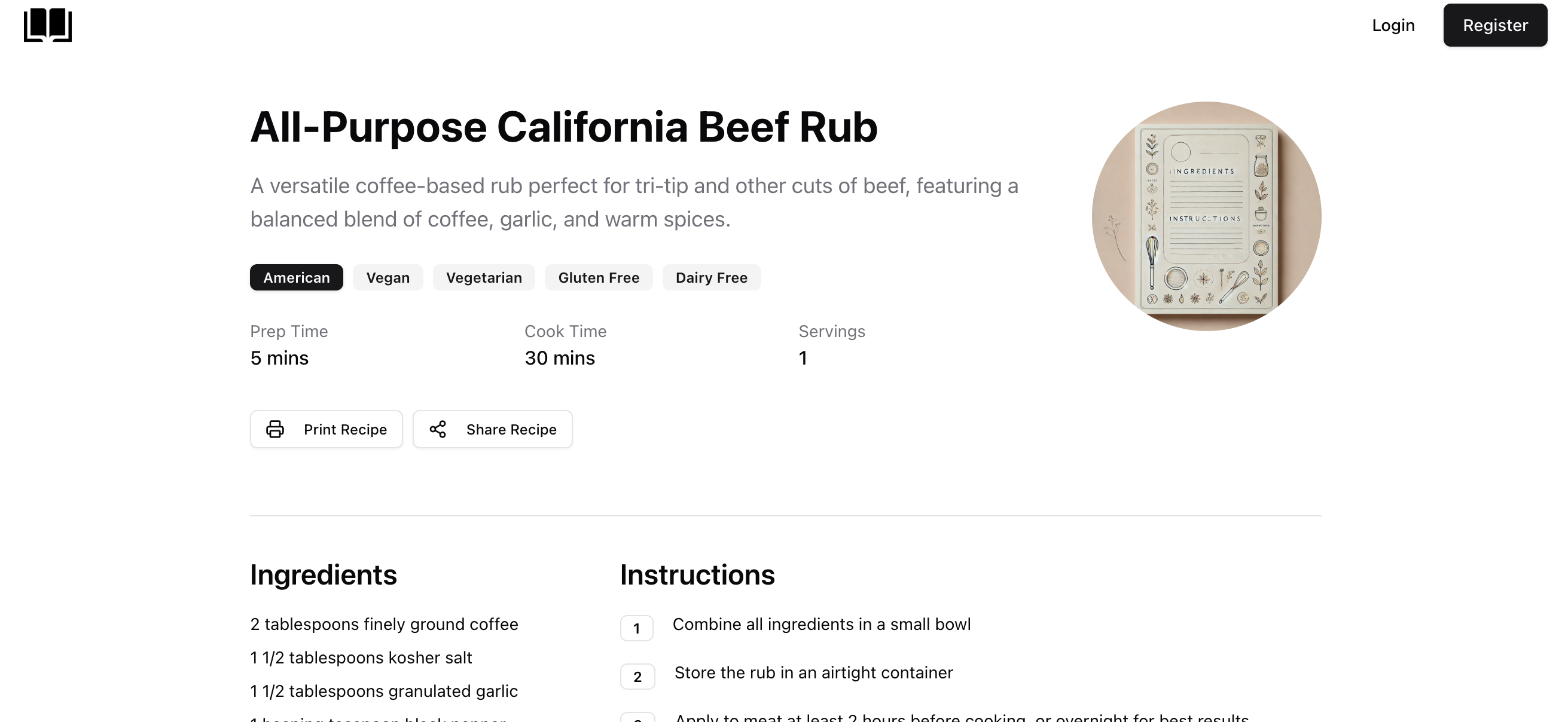Click the recipe title All-Purpose California Beef Rub

click(x=564, y=127)
